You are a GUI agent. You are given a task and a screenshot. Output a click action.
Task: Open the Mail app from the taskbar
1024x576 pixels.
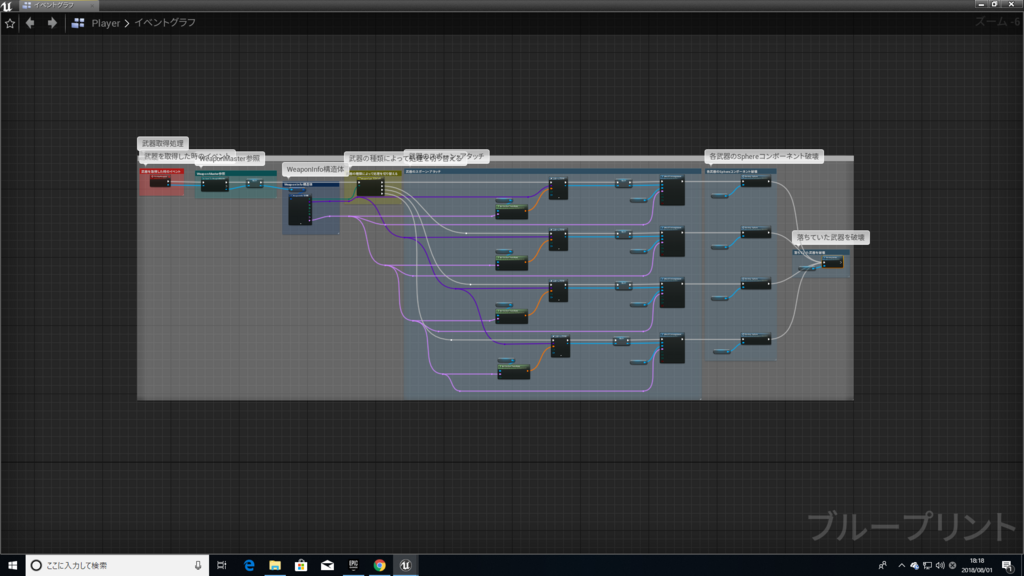[x=327, y=566]
